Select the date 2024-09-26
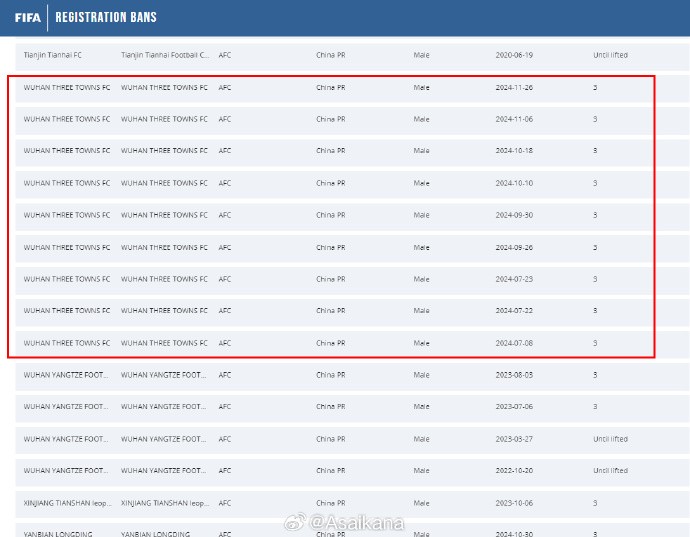Screen dimensions: 690x537 (514, 248)
